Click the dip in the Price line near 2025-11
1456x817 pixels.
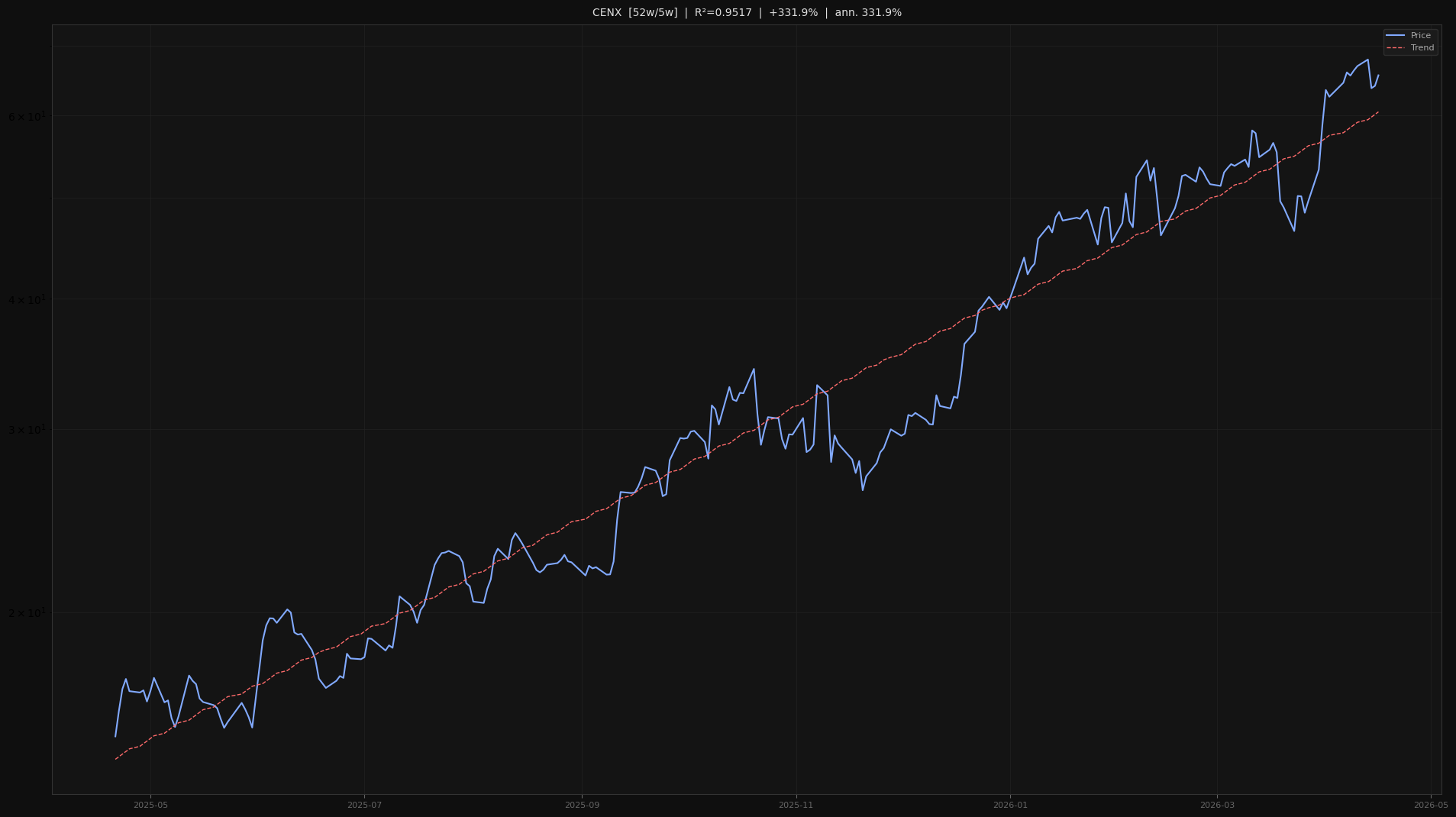click(863, 489)
